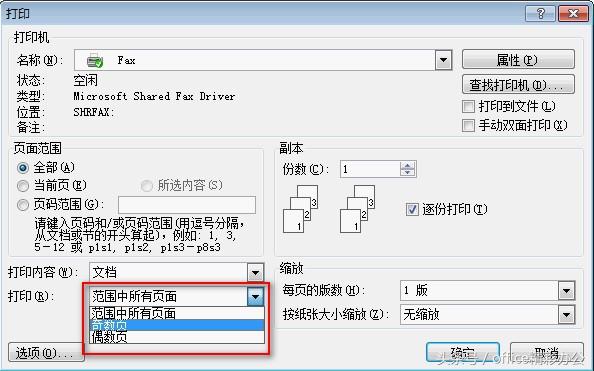Open the 打印内容 dropdown arrow

pyautogui.click(x=255, y=272)
